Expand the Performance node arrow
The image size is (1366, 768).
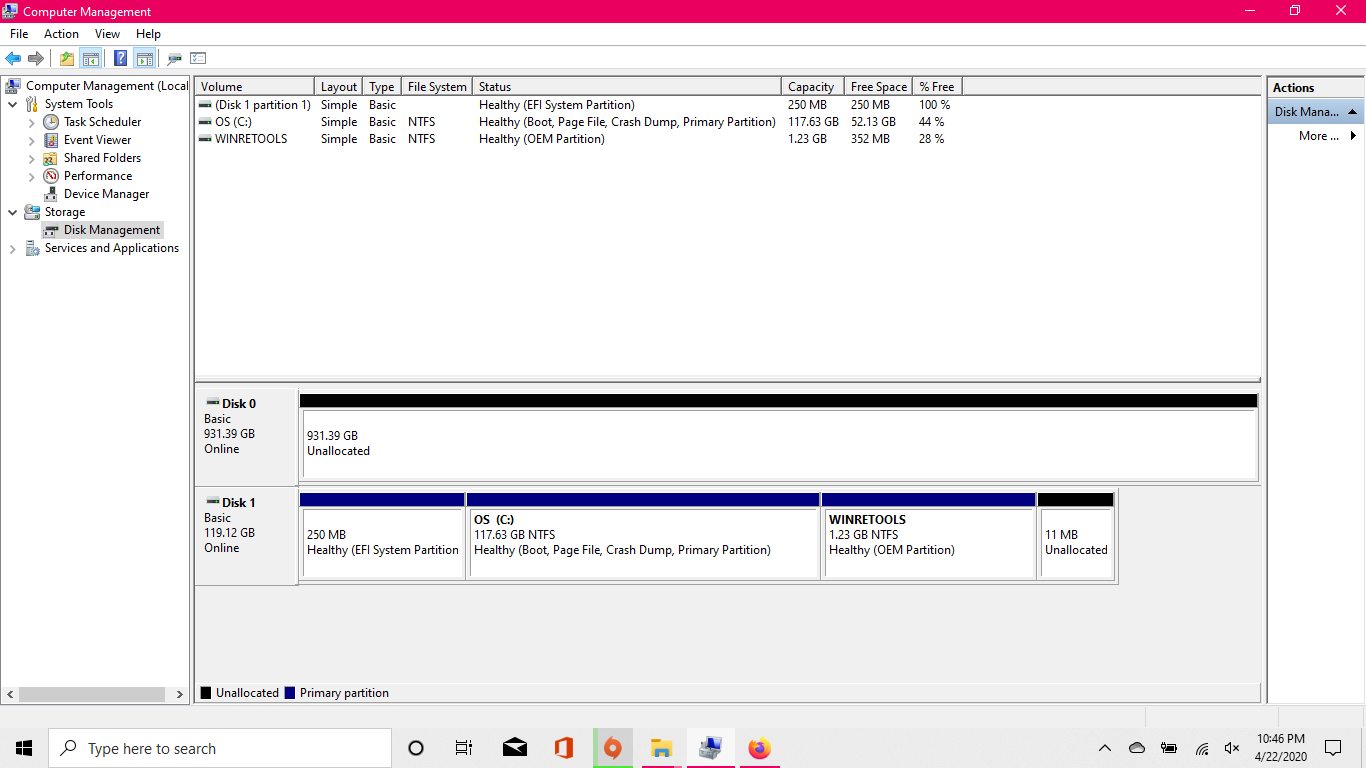pyautogui.click(x=31, y=177)
